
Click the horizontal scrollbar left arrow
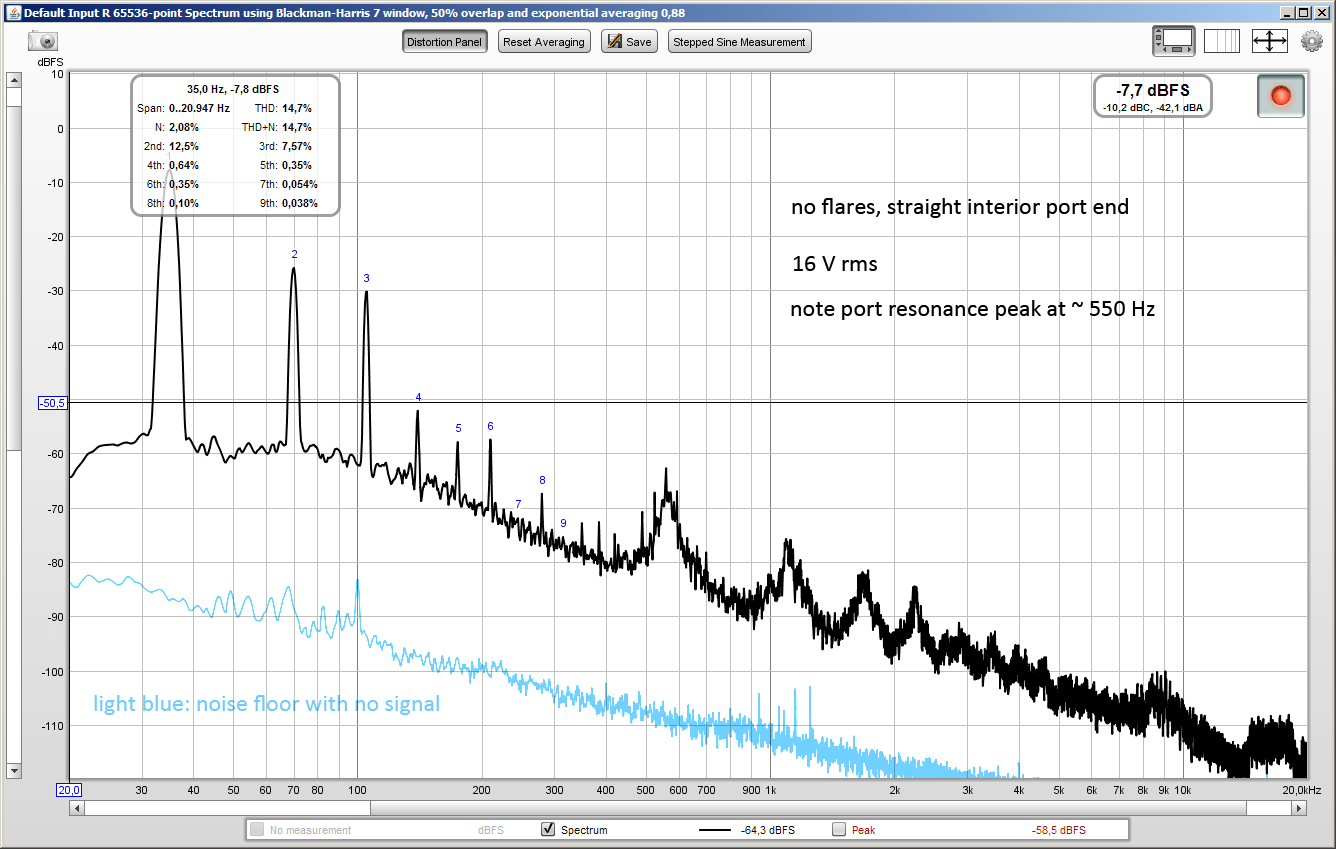click(76, 808)
